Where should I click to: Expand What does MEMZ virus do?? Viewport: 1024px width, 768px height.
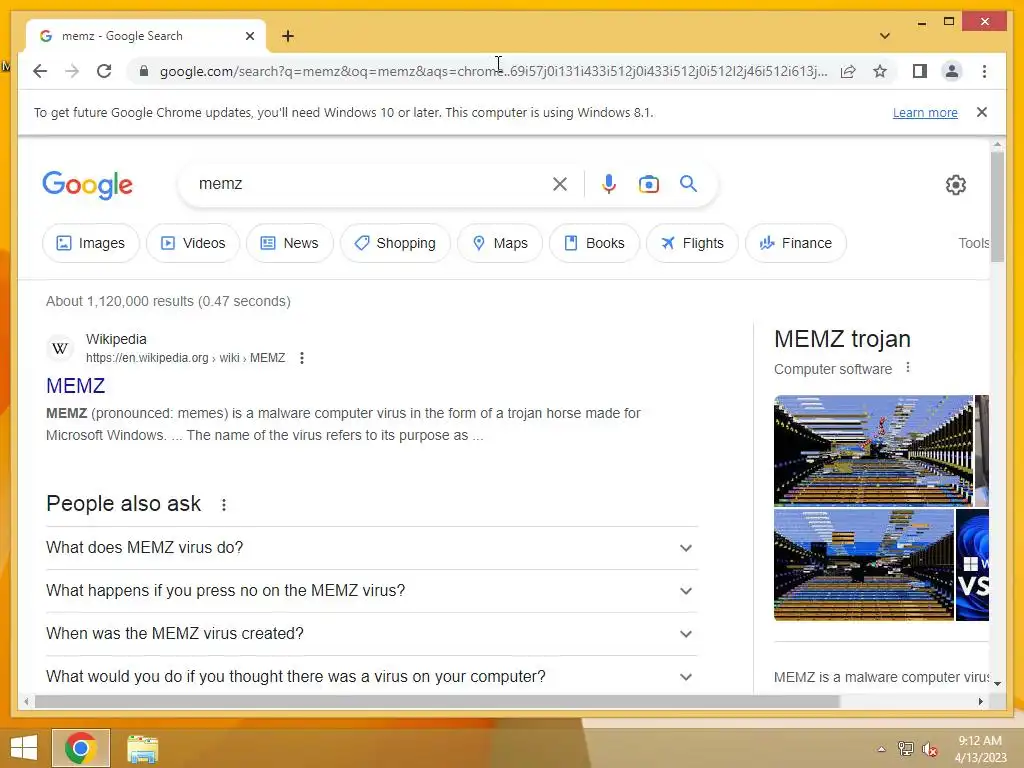(x=372, y=547)
